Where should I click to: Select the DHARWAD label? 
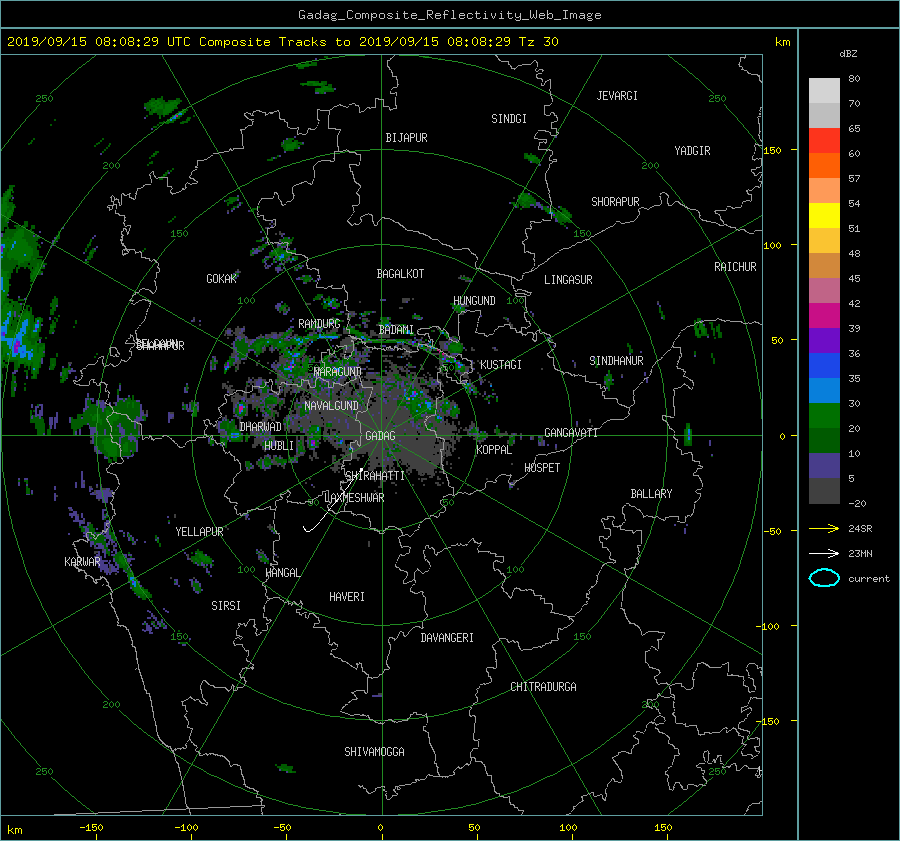click(x=260, y=427)
